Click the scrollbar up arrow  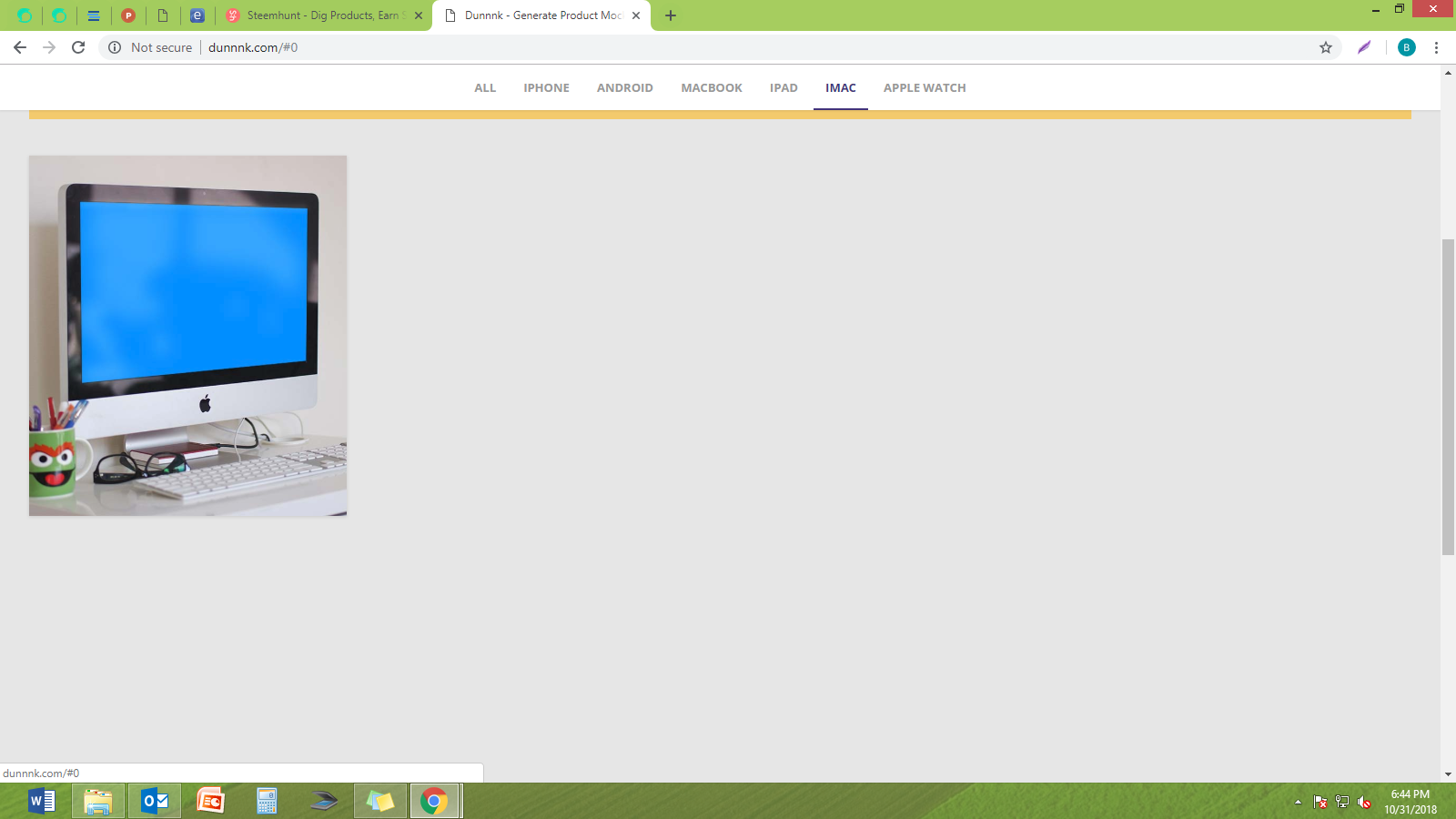[1448, 73]
